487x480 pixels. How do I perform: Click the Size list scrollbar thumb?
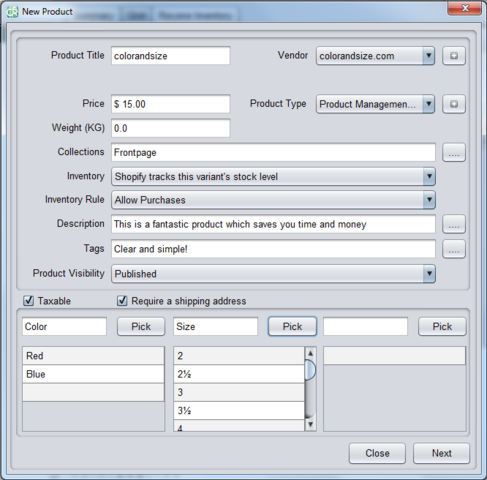pos(310,370)
